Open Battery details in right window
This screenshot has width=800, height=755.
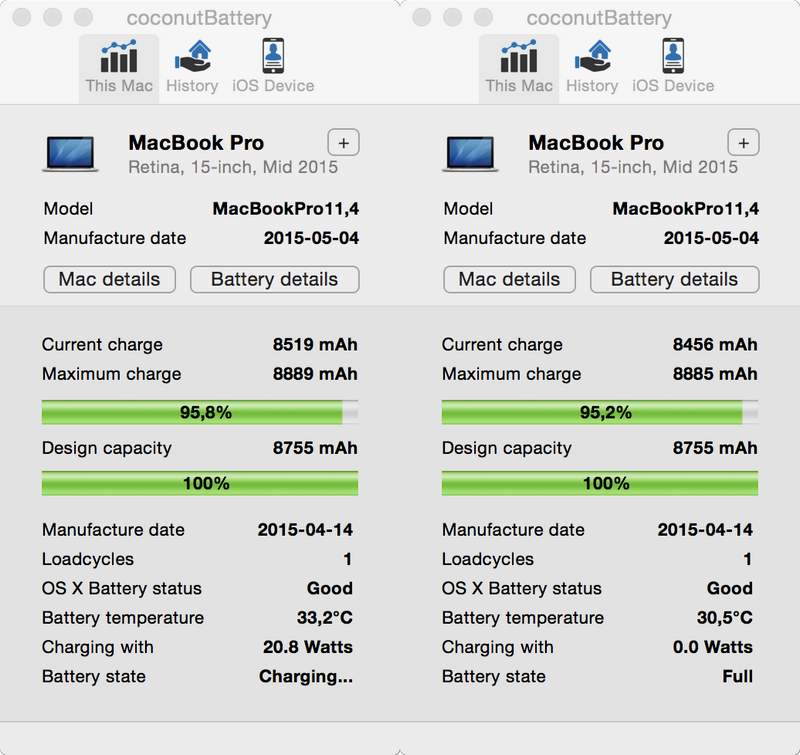click(x=674, y=279)
